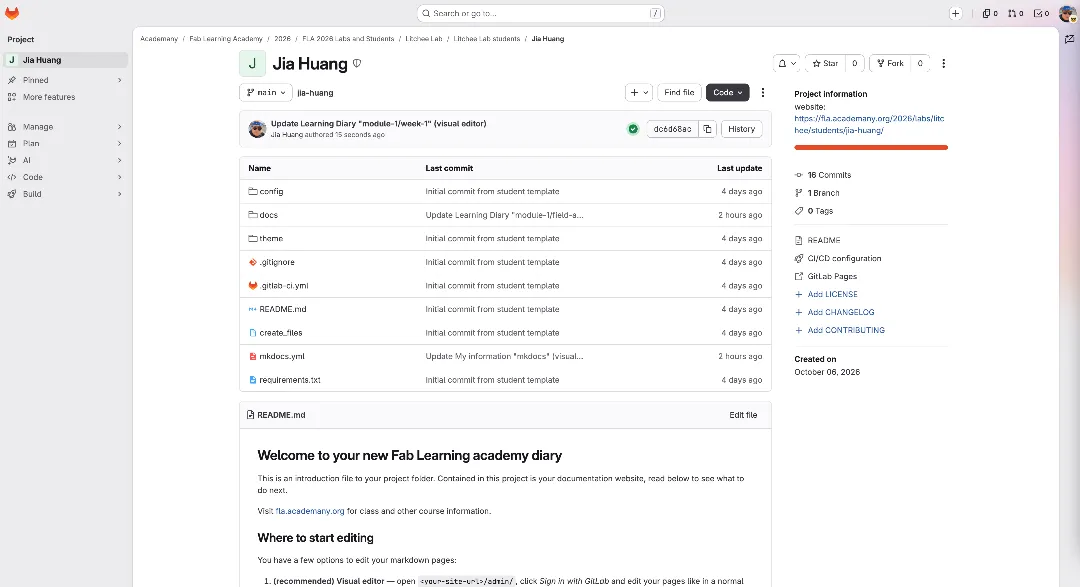Open merge requests counter icon
The width and height of the screenshot is (1080, 587).
[1016, 13]
